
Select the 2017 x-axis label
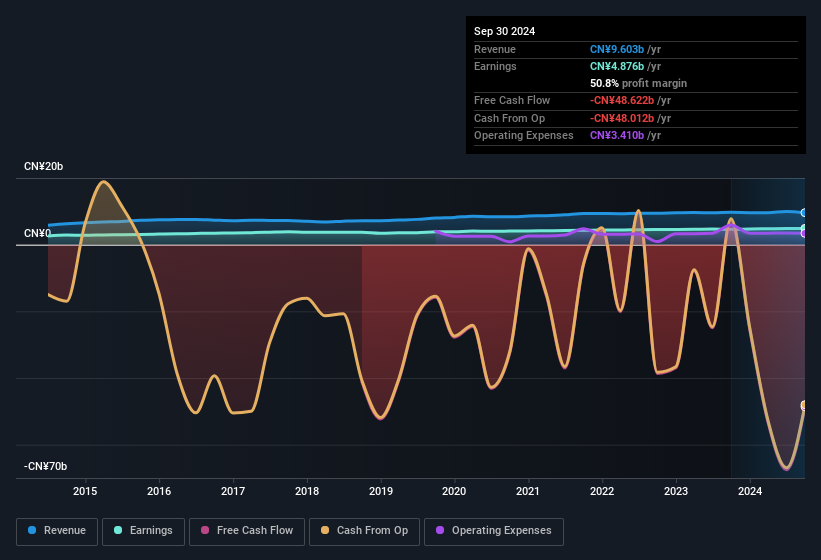(x=232, y=491)
